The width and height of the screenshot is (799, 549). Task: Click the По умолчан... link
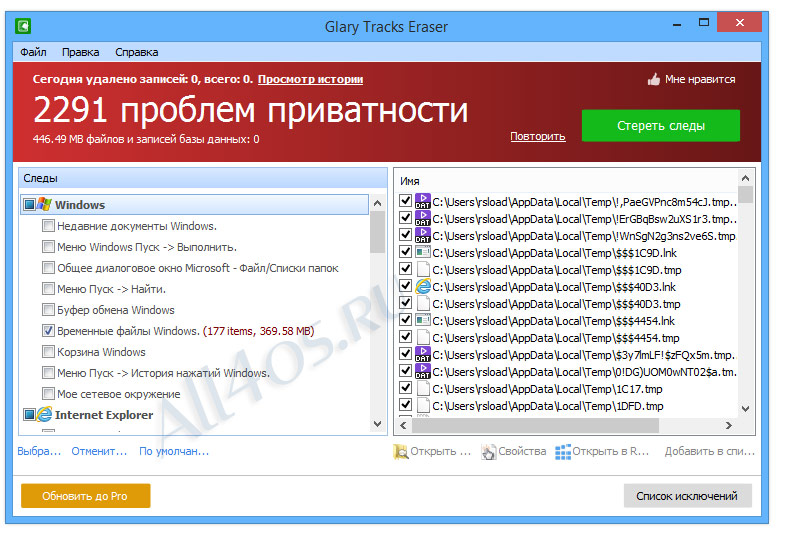click(x=174, y=451)
